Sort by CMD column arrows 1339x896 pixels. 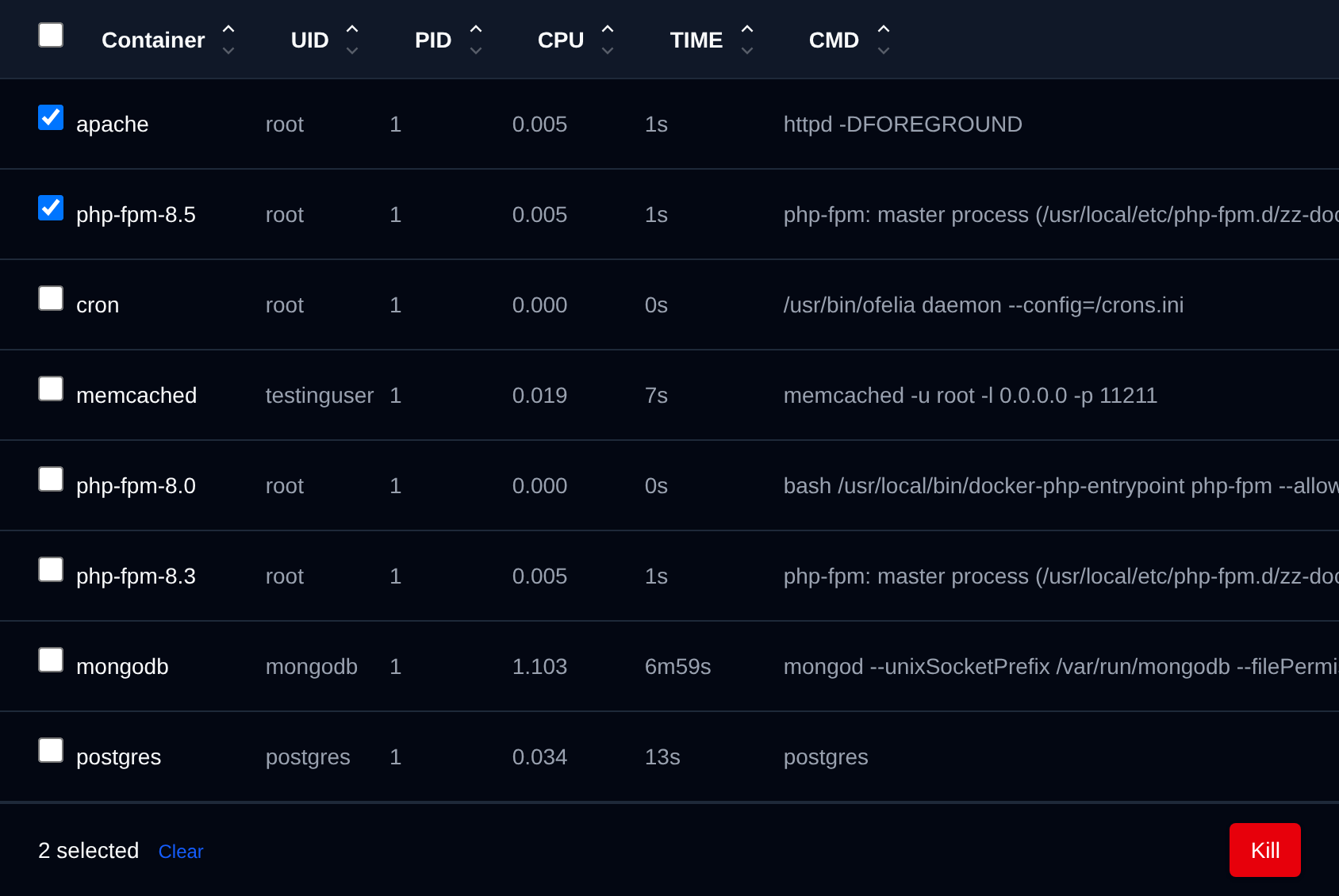[884, 40]
